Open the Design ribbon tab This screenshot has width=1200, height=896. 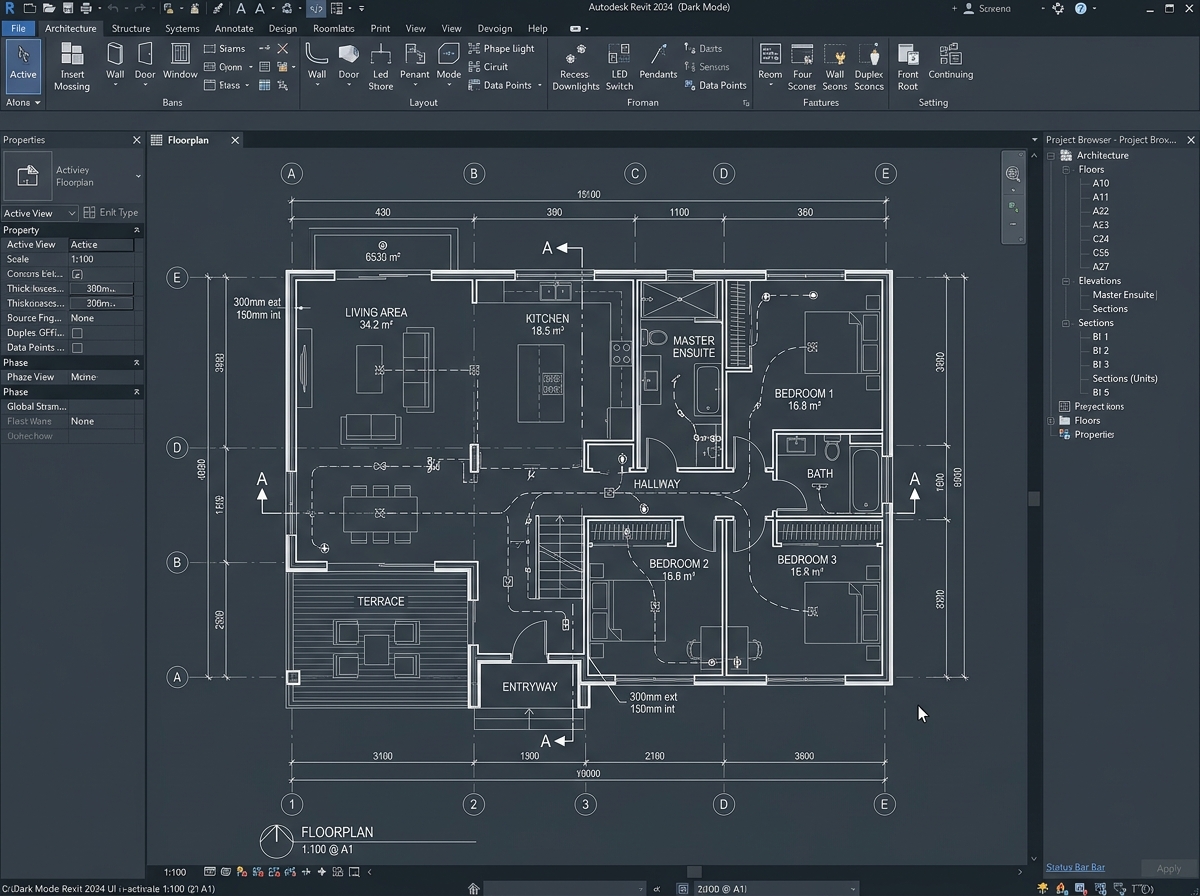point(283,29)
